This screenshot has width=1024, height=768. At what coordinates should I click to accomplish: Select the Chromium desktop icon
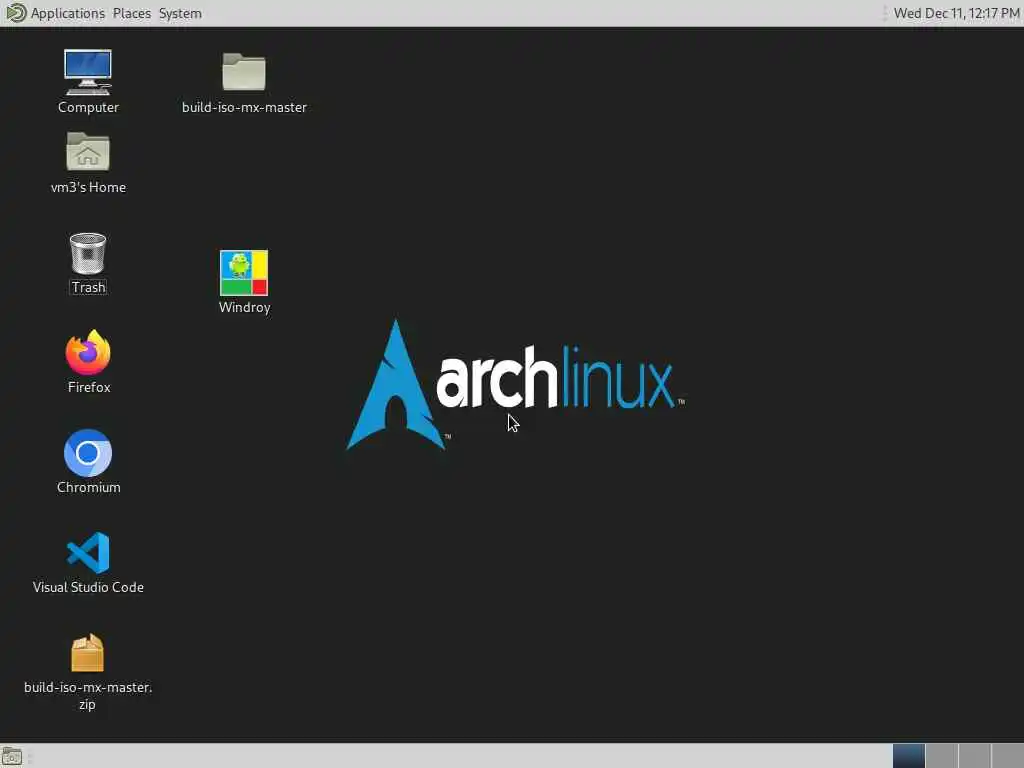(88, 453)
